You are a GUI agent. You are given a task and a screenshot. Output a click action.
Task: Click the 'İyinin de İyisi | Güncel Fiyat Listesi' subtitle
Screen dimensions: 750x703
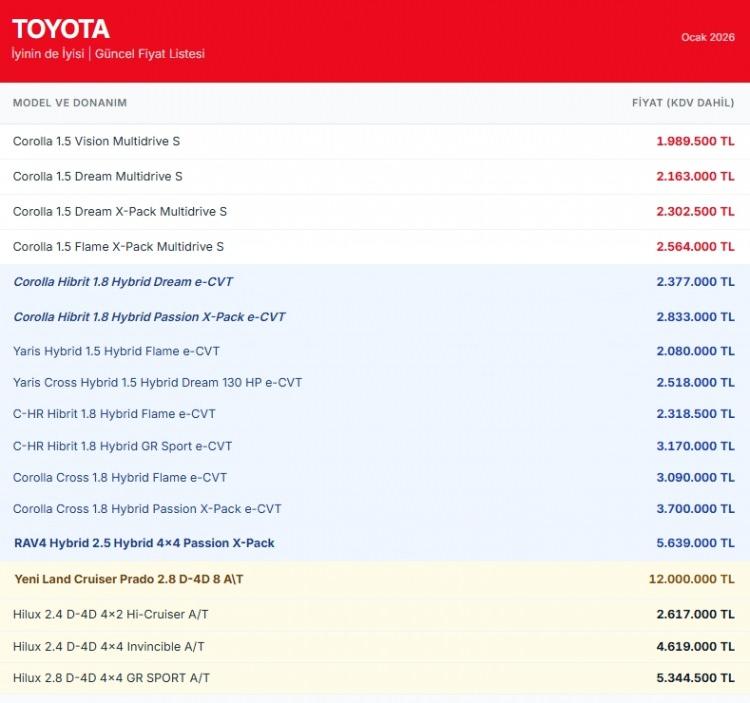(x=109, y=54)
